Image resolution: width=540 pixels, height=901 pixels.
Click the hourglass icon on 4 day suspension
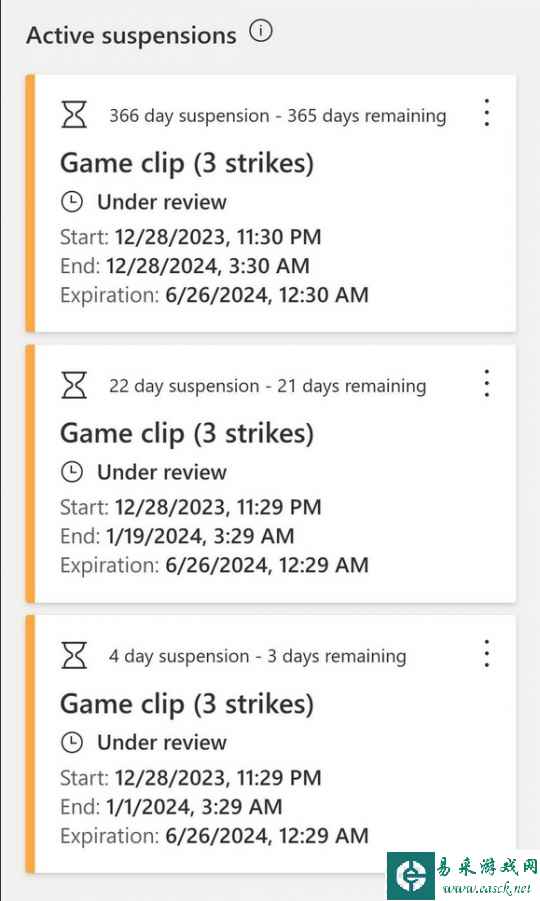[x=74, y=655]
